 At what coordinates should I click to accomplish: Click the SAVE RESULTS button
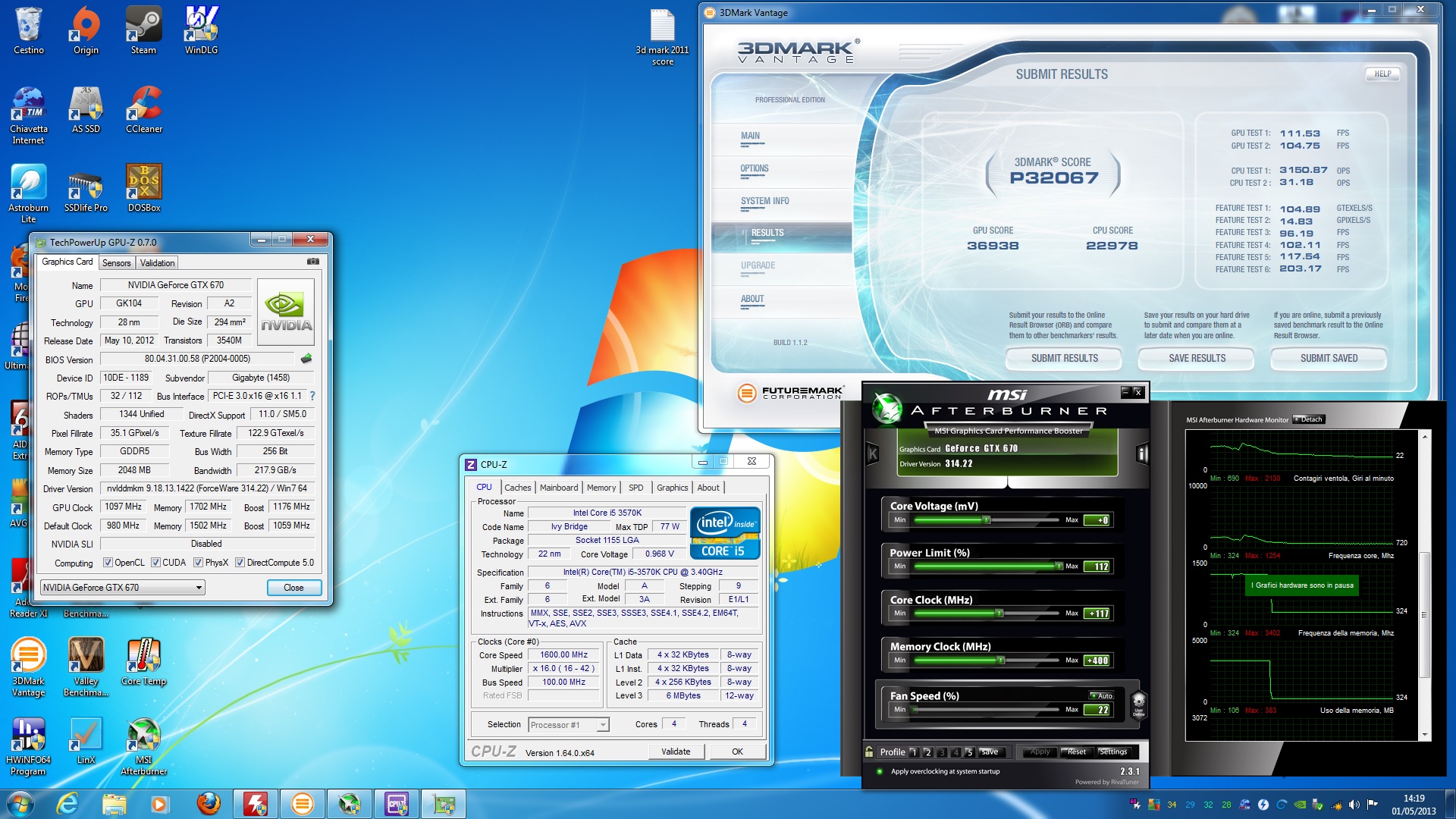1197,358
